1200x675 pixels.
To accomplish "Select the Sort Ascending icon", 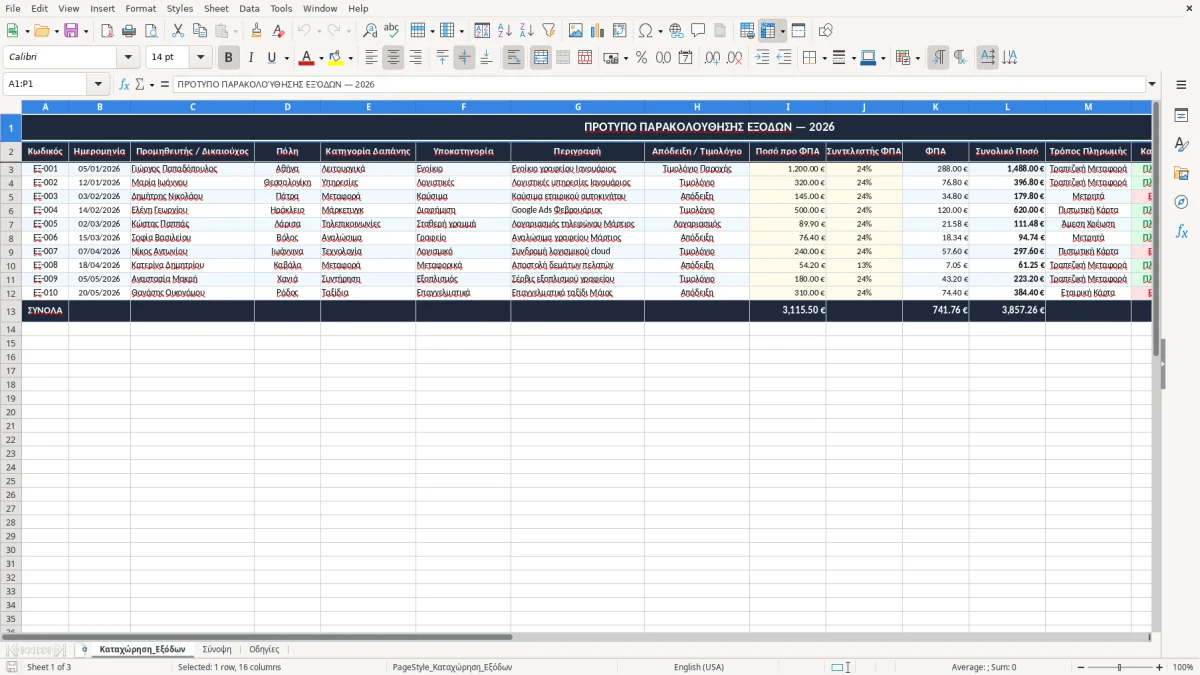I will pyautogui.click(x=504, y=31).
